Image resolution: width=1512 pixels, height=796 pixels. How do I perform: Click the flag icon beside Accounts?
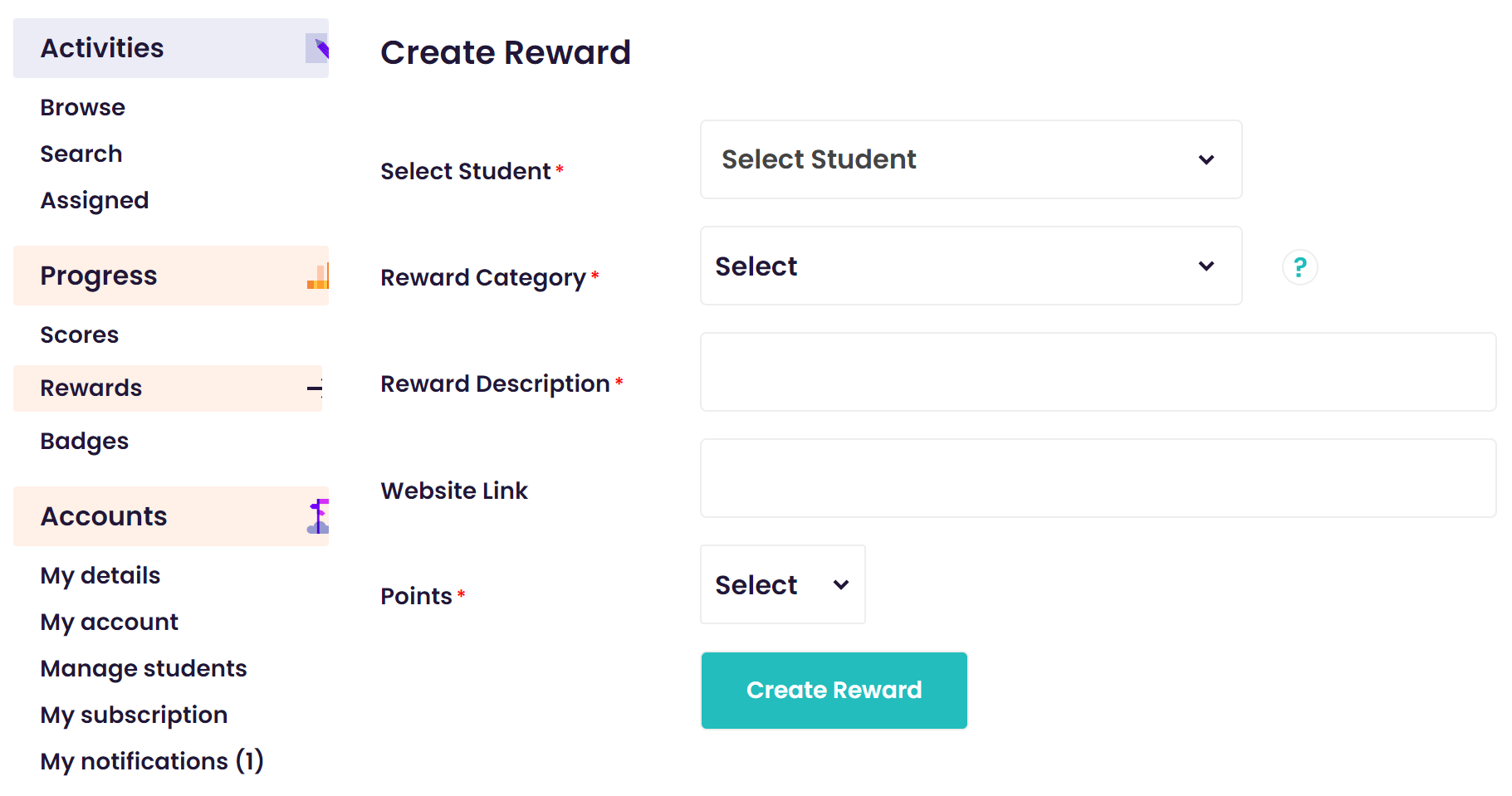[x=318, y=516]
